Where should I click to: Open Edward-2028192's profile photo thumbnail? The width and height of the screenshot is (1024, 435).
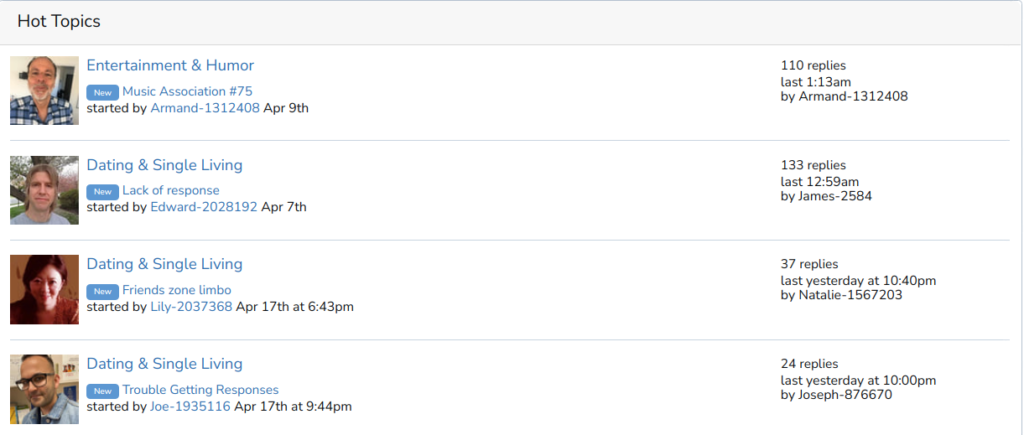(44, 190)
